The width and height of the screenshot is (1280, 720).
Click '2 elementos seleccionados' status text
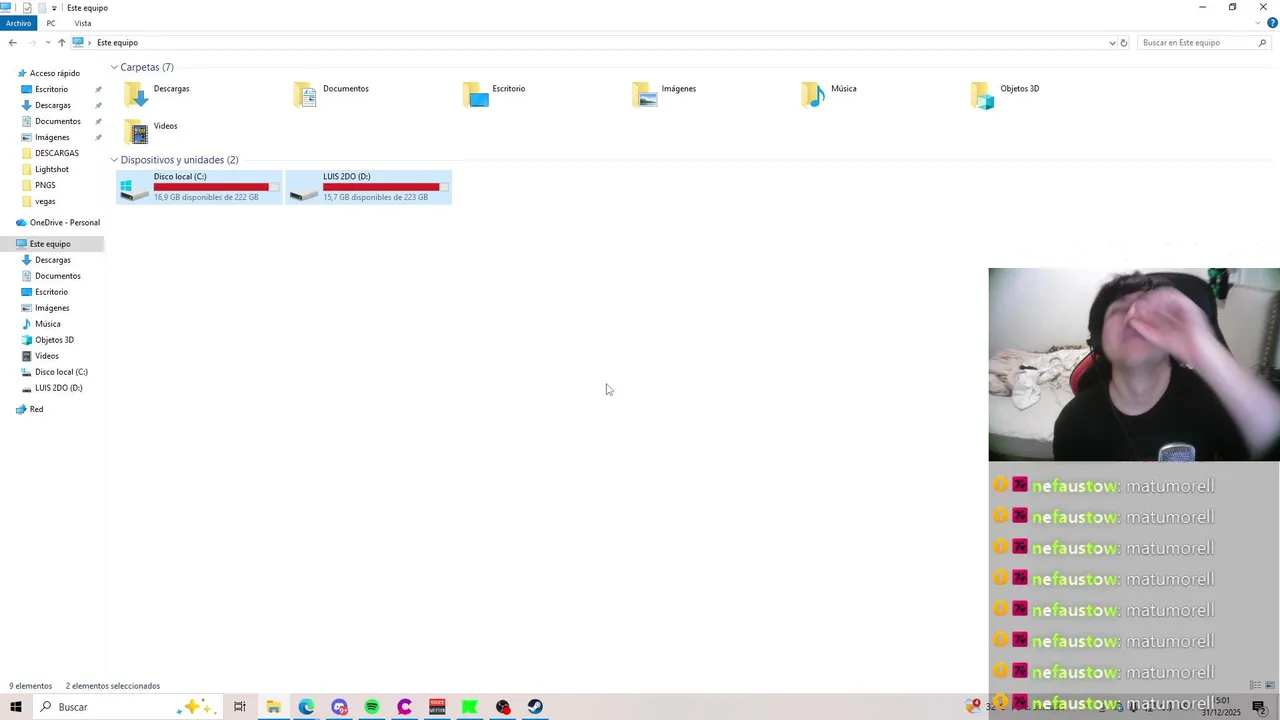tap(113, 686)
